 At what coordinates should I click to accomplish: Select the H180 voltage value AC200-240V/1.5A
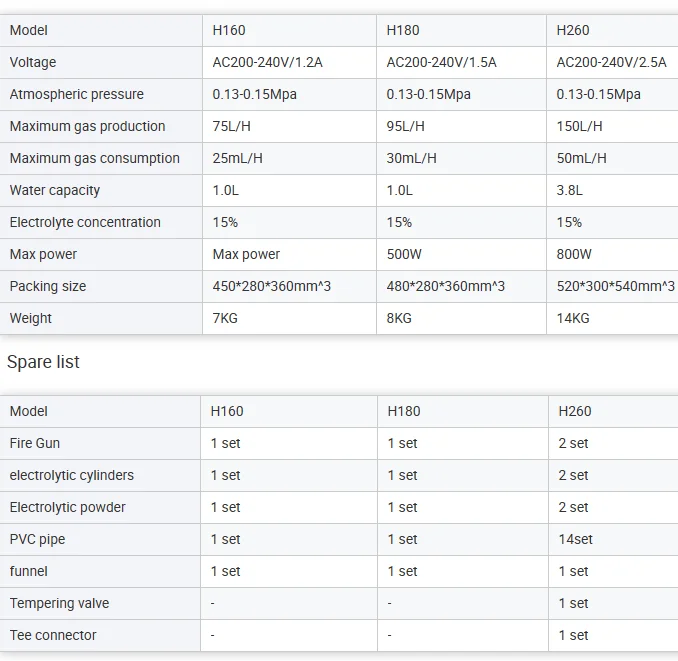pos(441,62)
